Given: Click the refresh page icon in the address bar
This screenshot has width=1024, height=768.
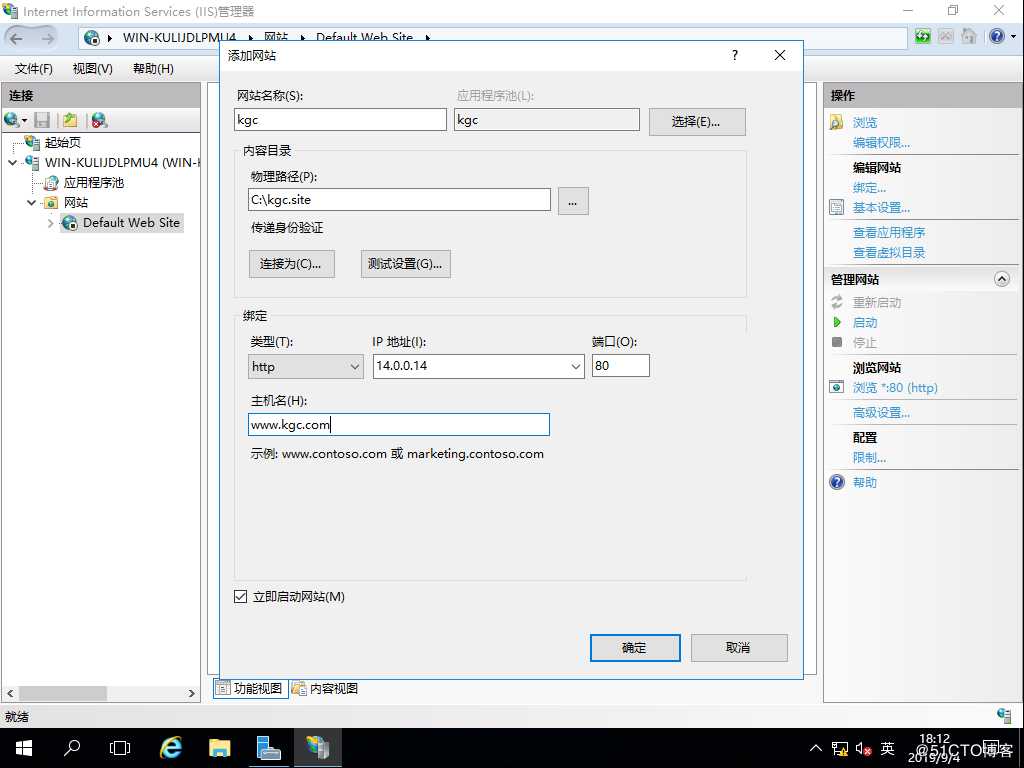Looking at the screenshot, I should [x=922, y=37].
